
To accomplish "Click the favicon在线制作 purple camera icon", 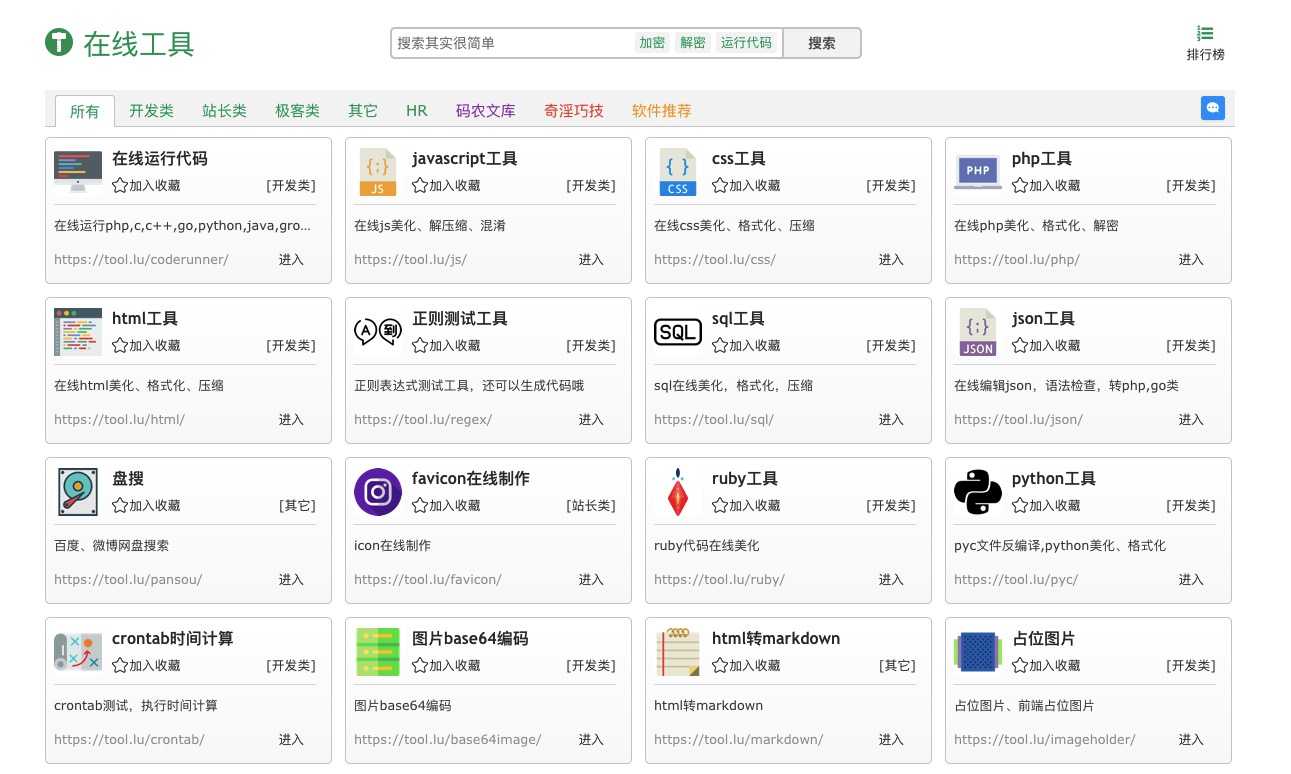I will 378,492.
